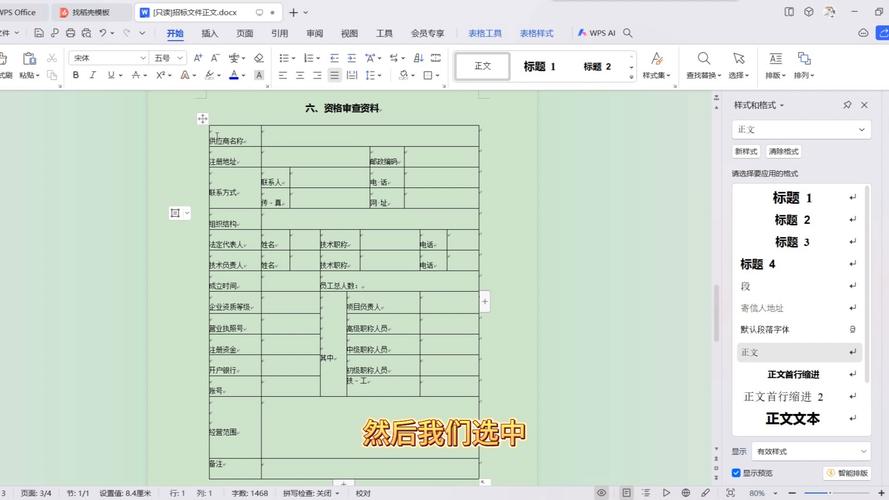This screenshot has height=500, width=889.
Task: Click the sort icon in ribbon
Action: (x=418, y=58)
